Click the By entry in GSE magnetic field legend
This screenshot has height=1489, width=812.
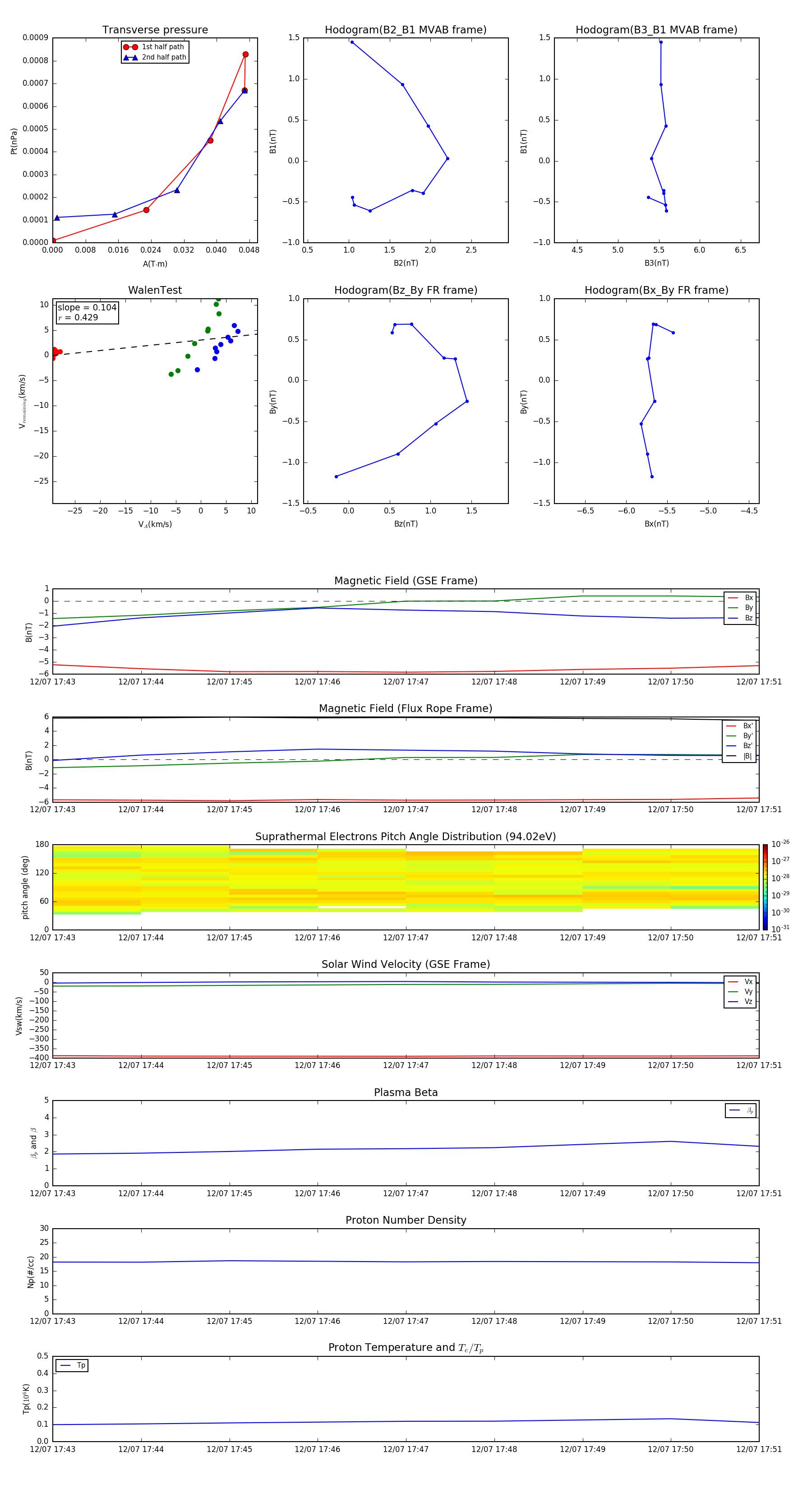[740, 607]
